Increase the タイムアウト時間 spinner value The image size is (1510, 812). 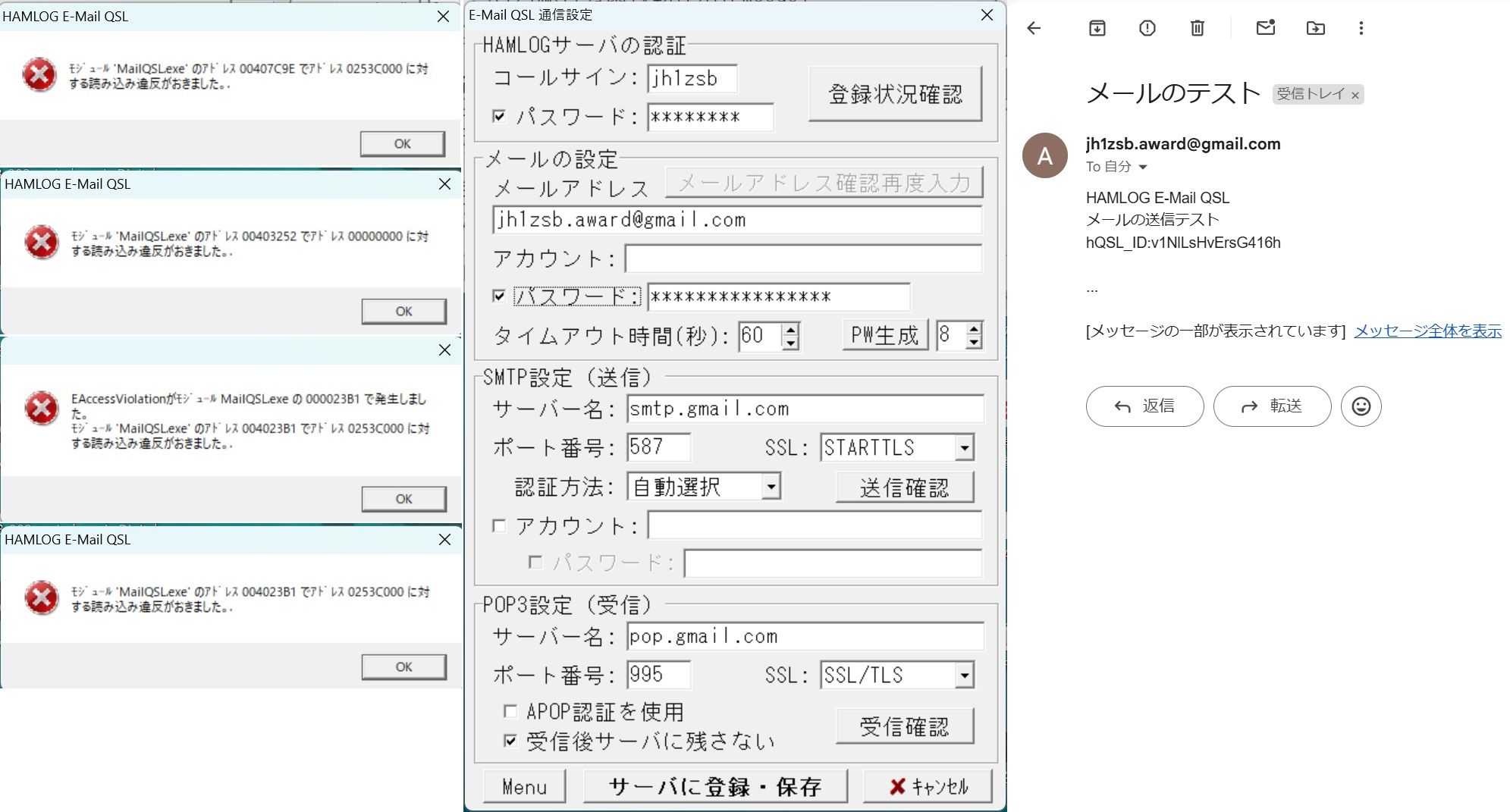tap(791, 329)
